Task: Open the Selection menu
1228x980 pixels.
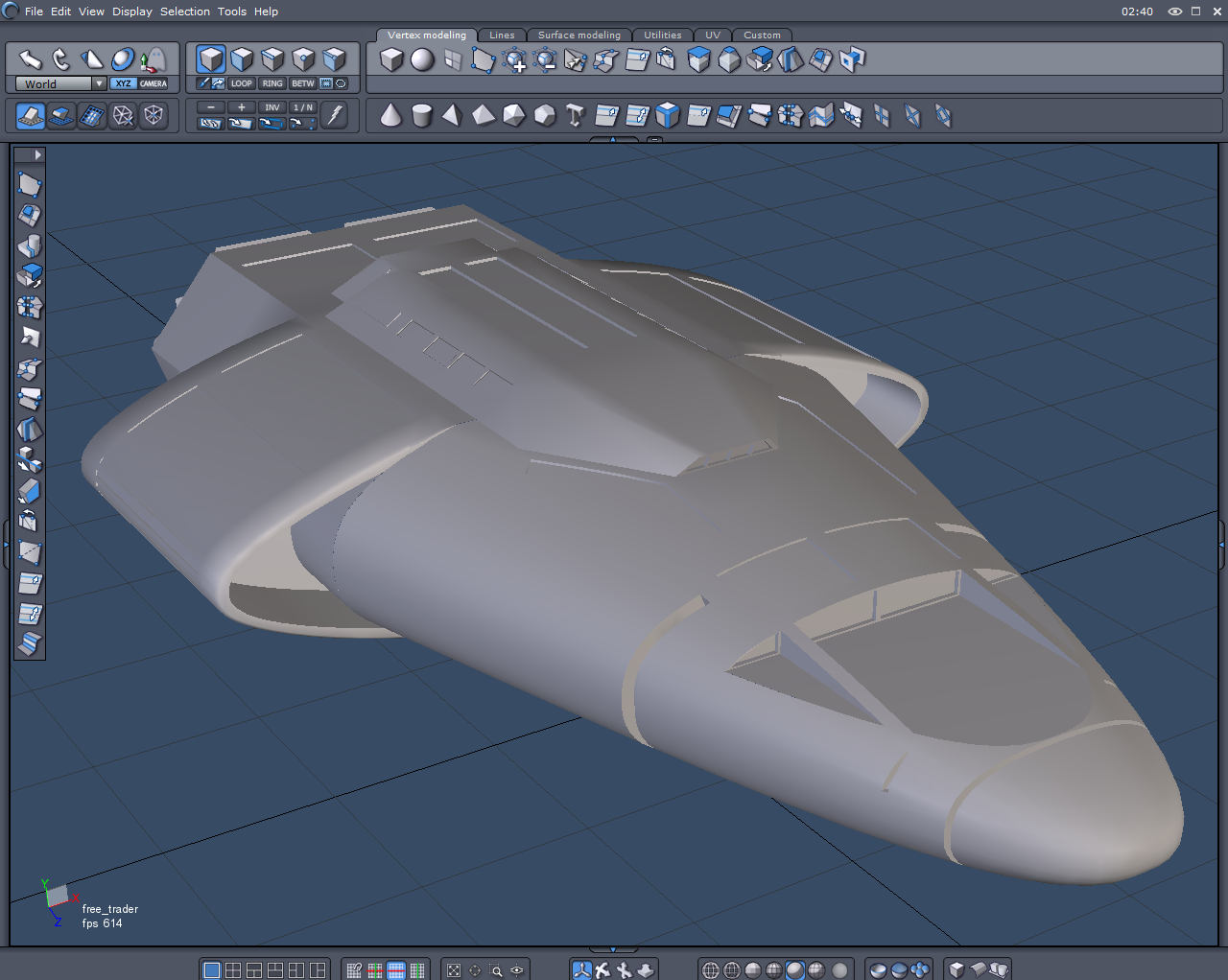Action: (x=185, y=12)
